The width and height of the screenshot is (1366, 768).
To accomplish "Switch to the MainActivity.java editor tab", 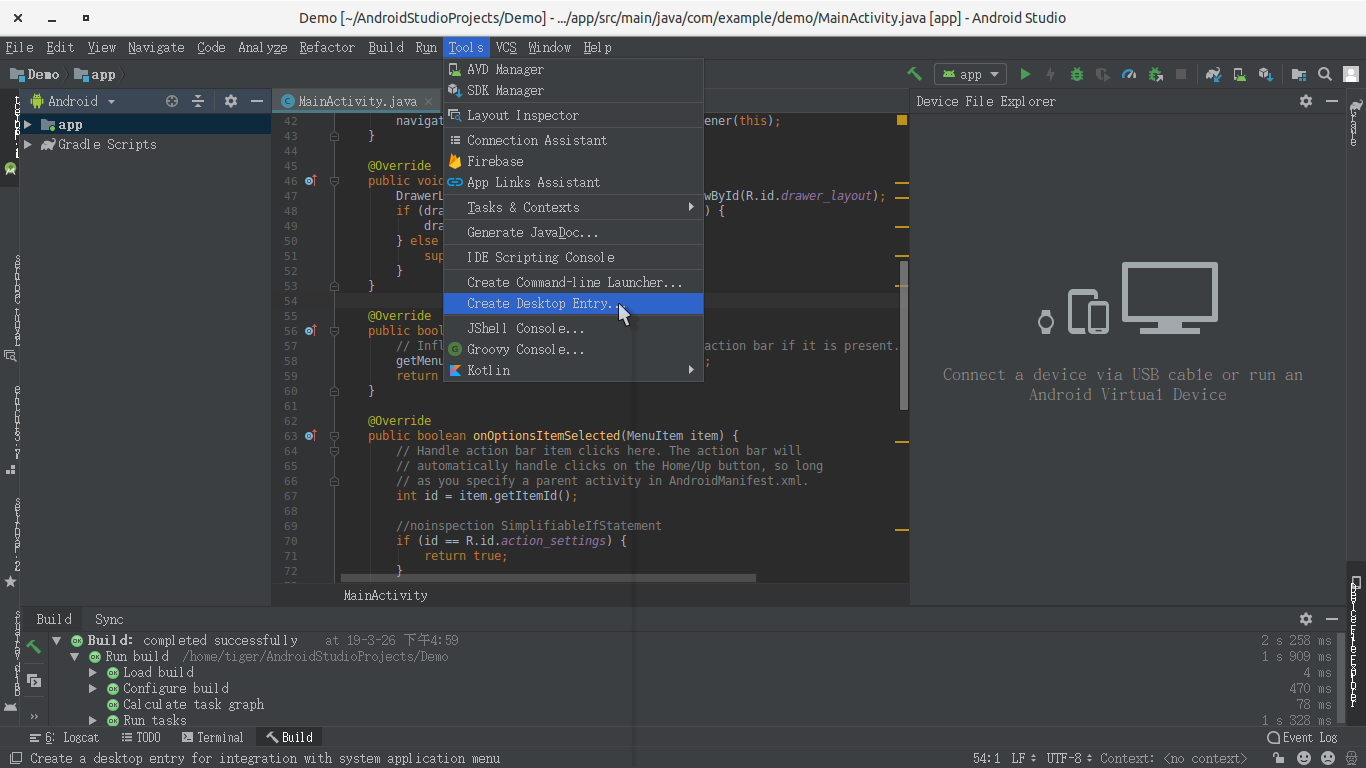I will click(357, 101).
